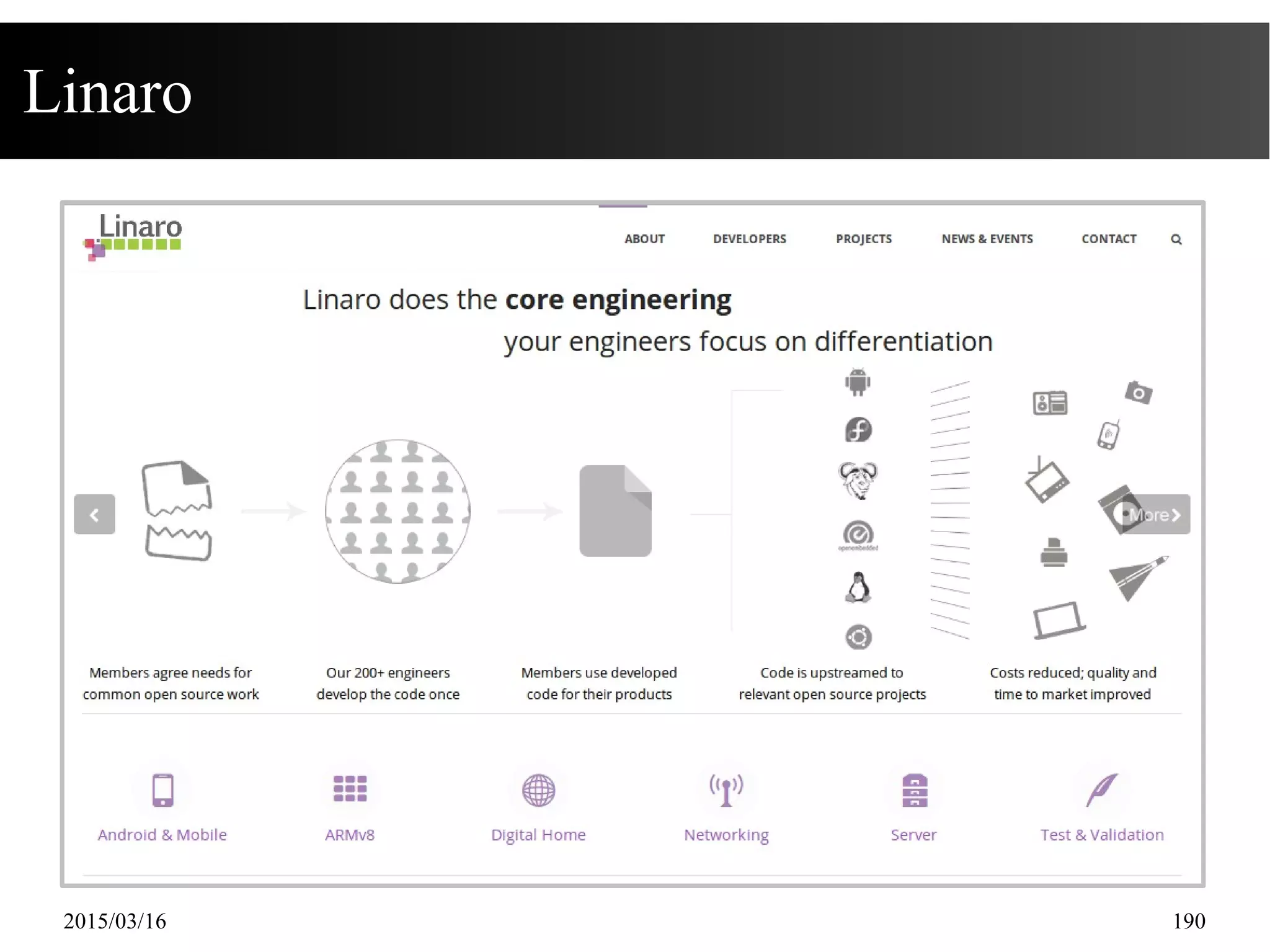Screen dimensions: 1270x952
Task: Click the Test & Validation feather icon
Action: [x=1102, y=790]
